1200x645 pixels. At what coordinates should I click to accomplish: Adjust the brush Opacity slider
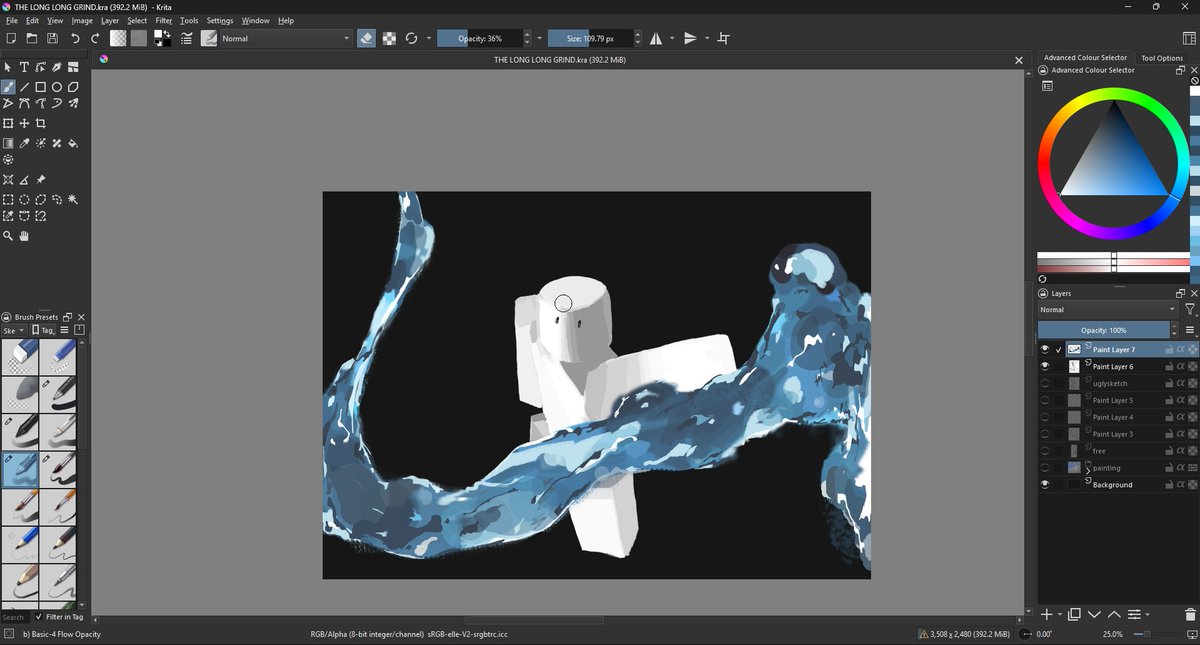pos(480,38)
